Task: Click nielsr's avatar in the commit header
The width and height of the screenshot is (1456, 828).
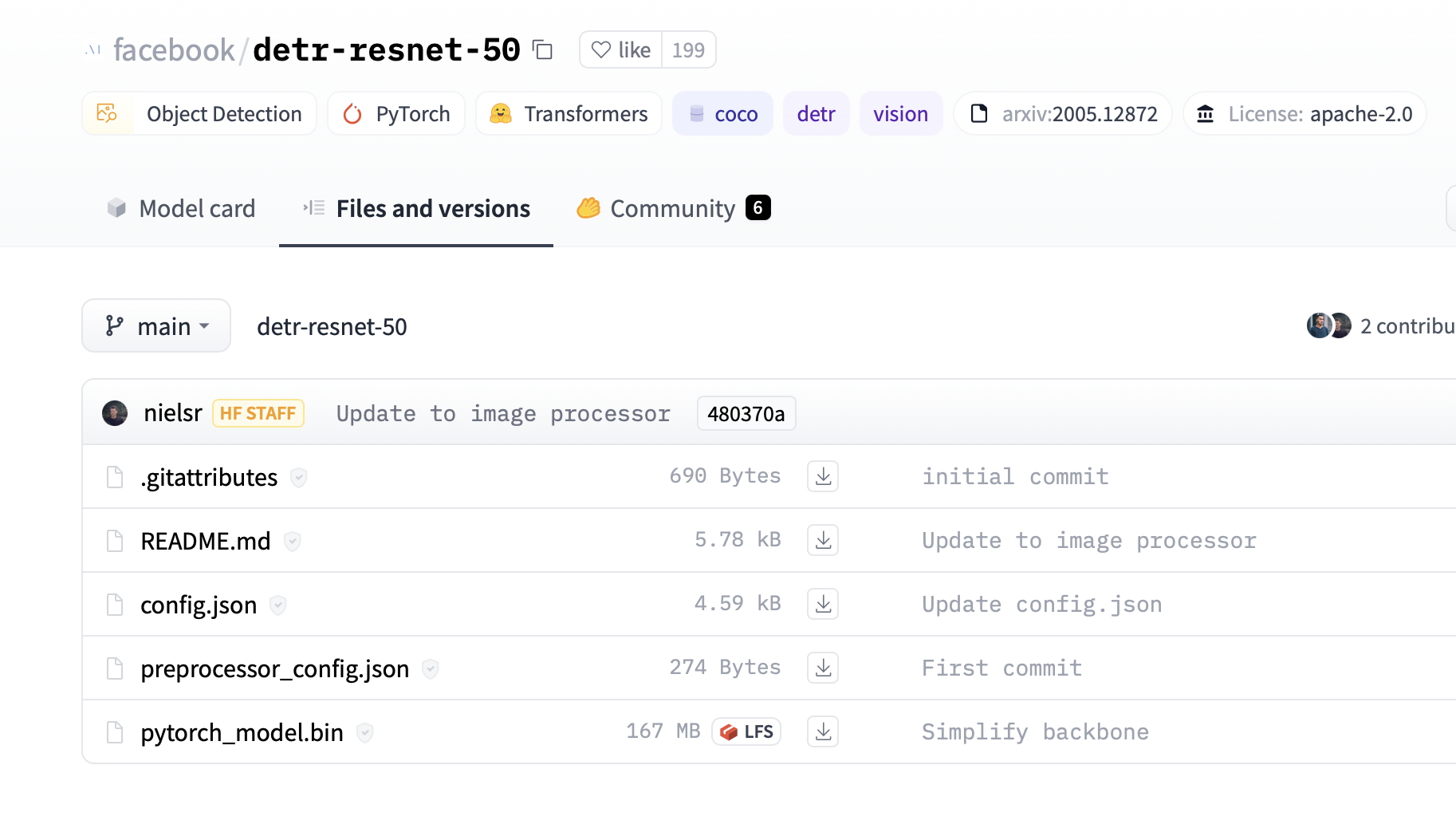Action: tap(115, 413)
